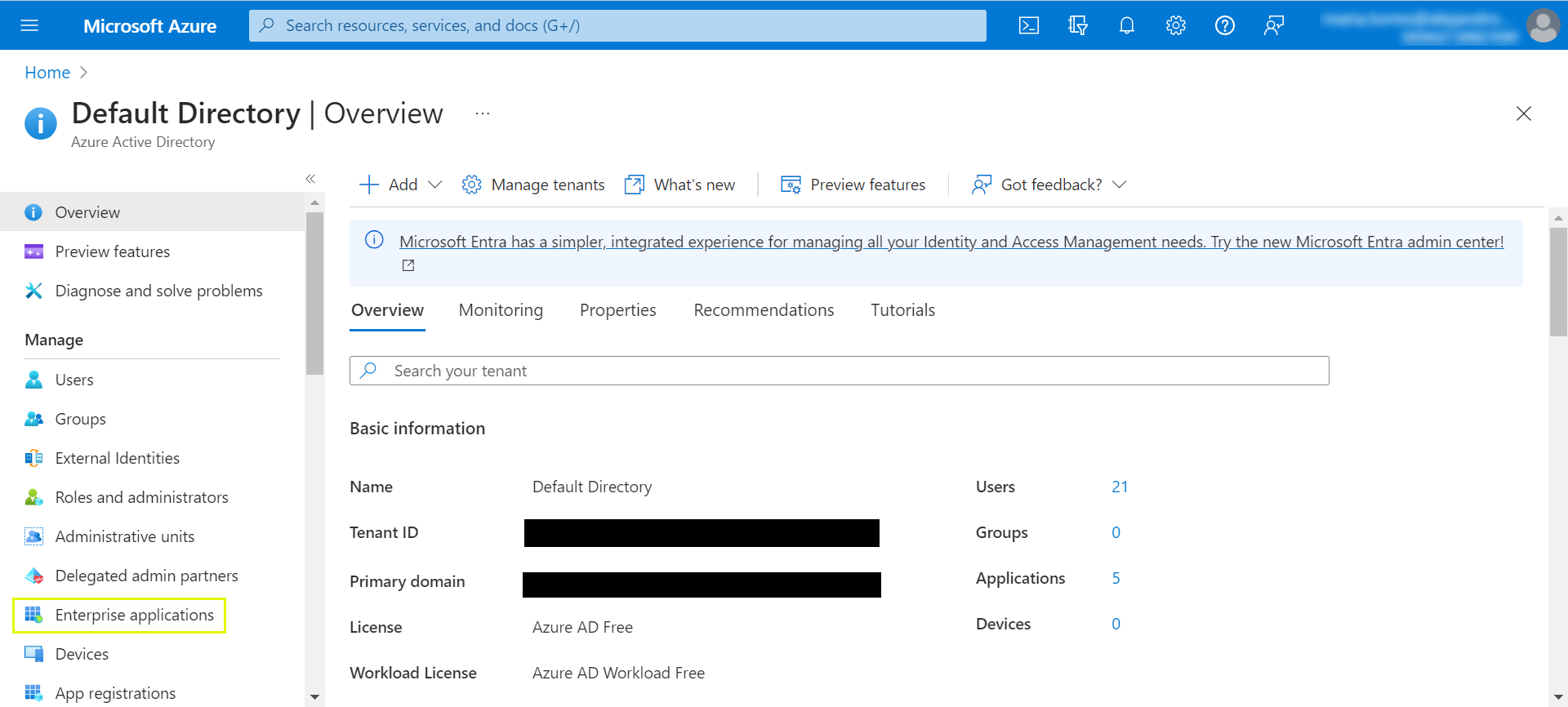Image resolution: width=1568 pixels, height=707 pixels.
Task: Switch to the Monitoring tab
Action: (x=501, y=310)
